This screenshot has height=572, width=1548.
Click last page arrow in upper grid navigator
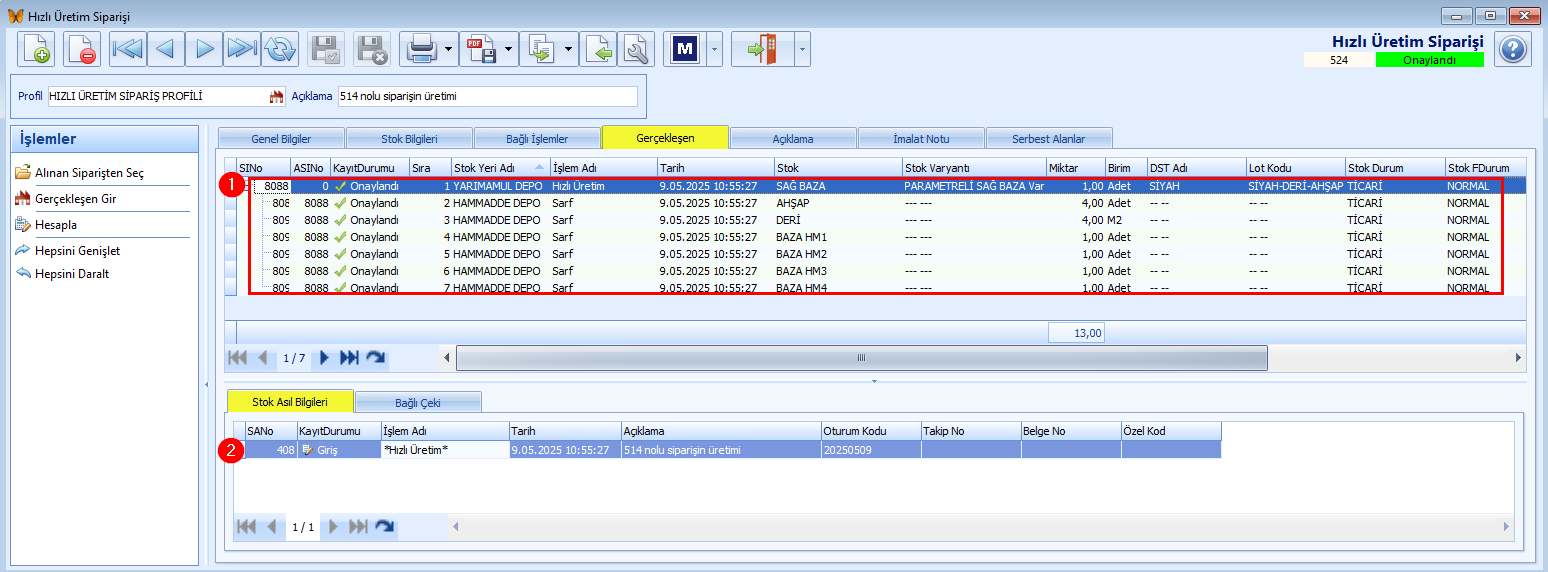(x=349, y=357)
